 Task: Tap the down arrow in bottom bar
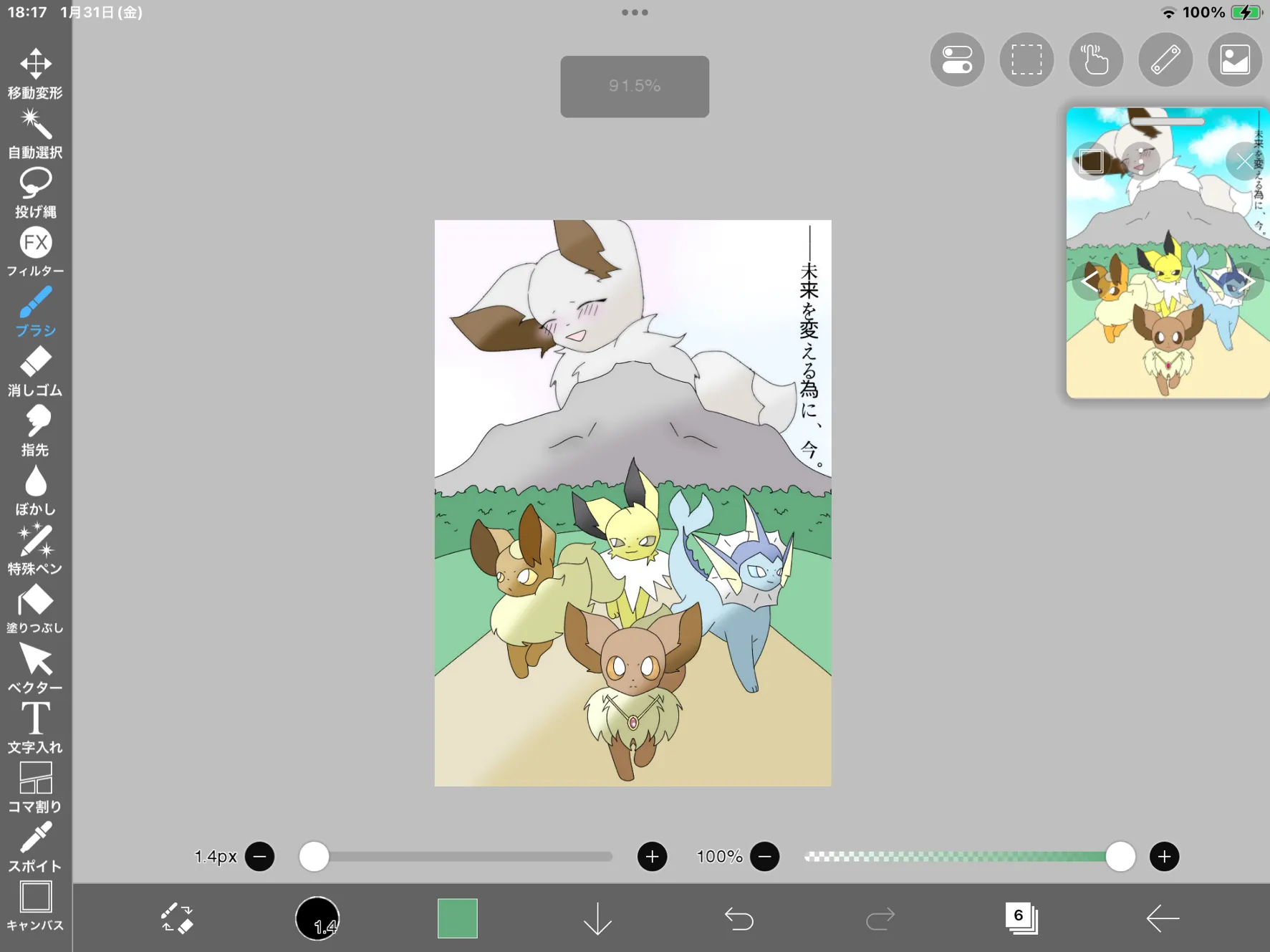pos(597,918)
